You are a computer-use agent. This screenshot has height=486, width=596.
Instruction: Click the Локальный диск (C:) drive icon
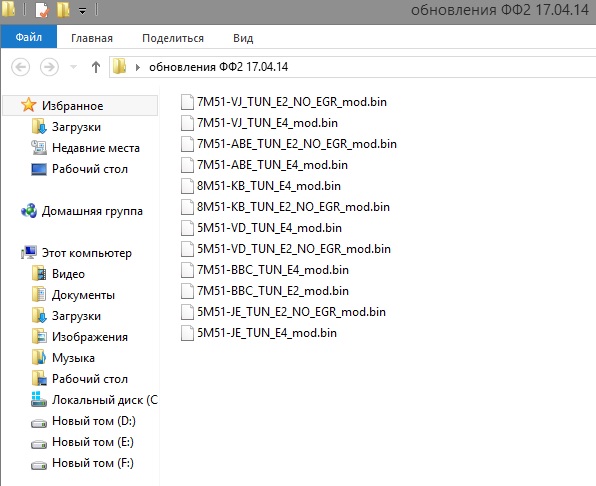pyautogui.click(x=38, y=399)
